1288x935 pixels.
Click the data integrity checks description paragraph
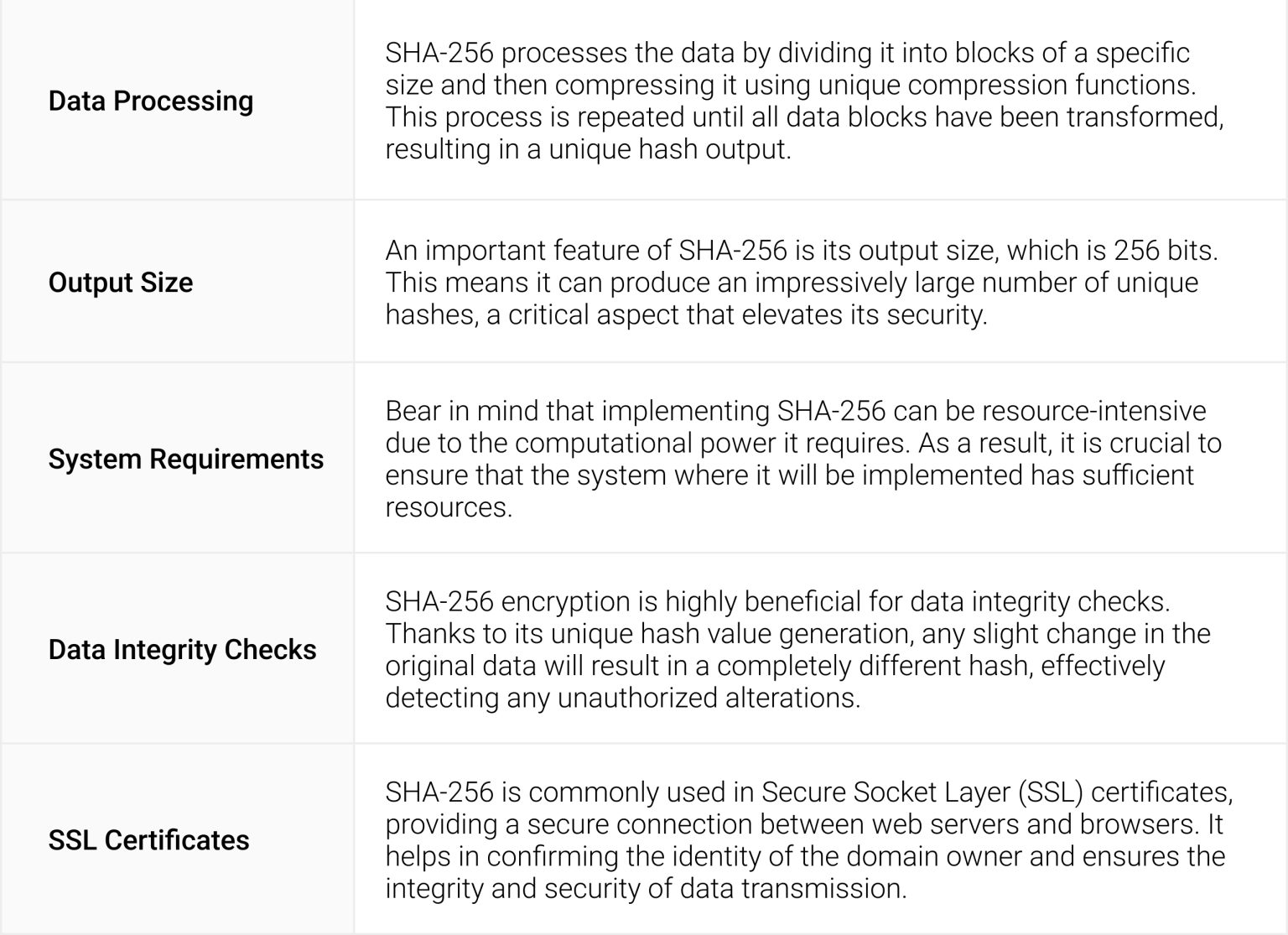click(x=797, y=649)
